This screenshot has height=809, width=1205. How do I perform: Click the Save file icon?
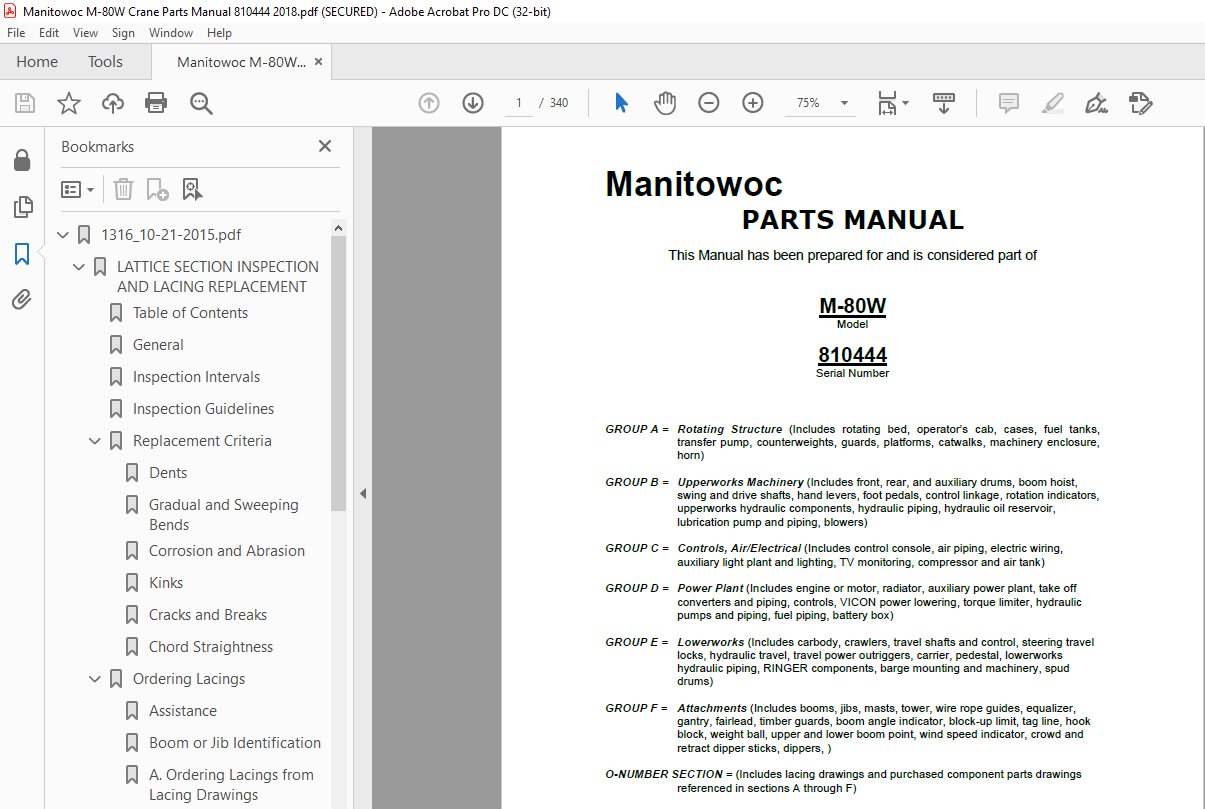[25, 103]
